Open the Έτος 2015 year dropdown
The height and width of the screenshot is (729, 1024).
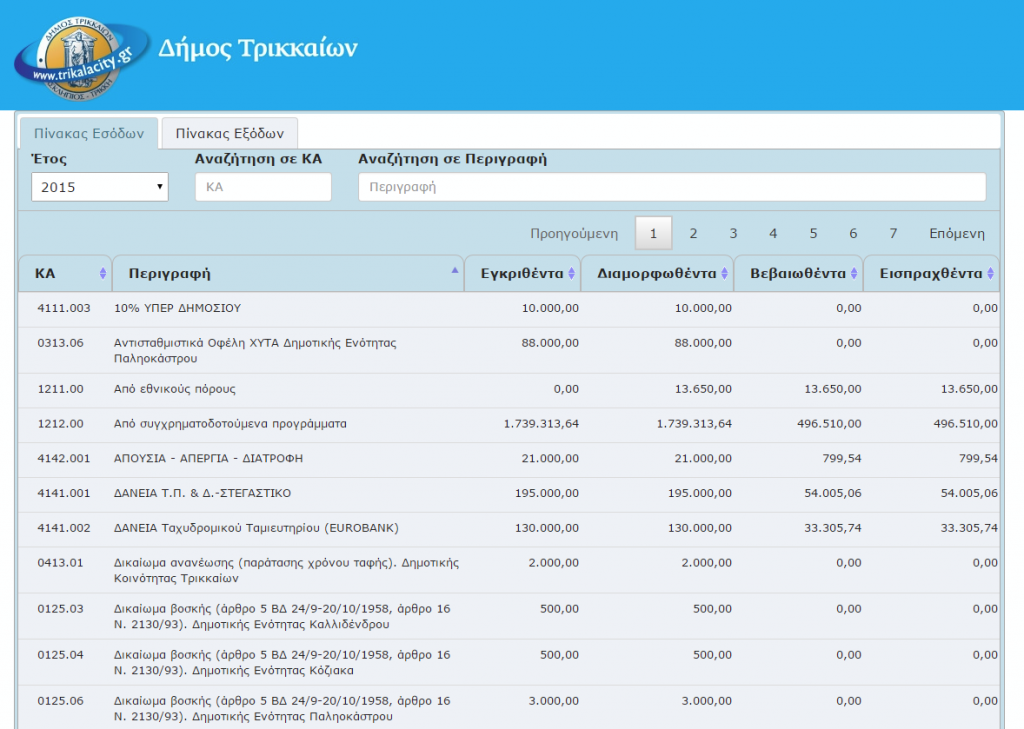point(100,187)
